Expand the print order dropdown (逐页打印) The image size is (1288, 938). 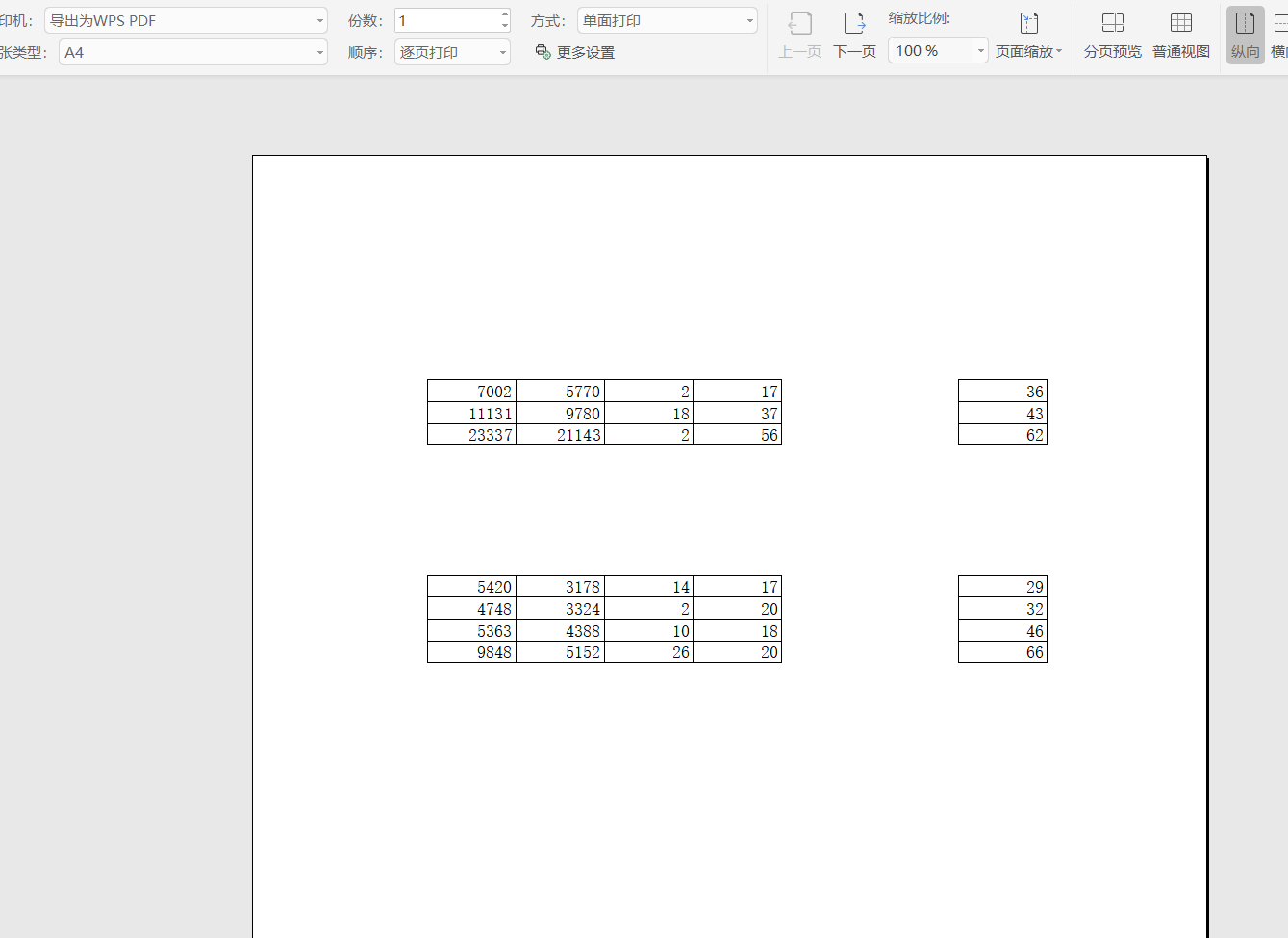pos(502,53)
